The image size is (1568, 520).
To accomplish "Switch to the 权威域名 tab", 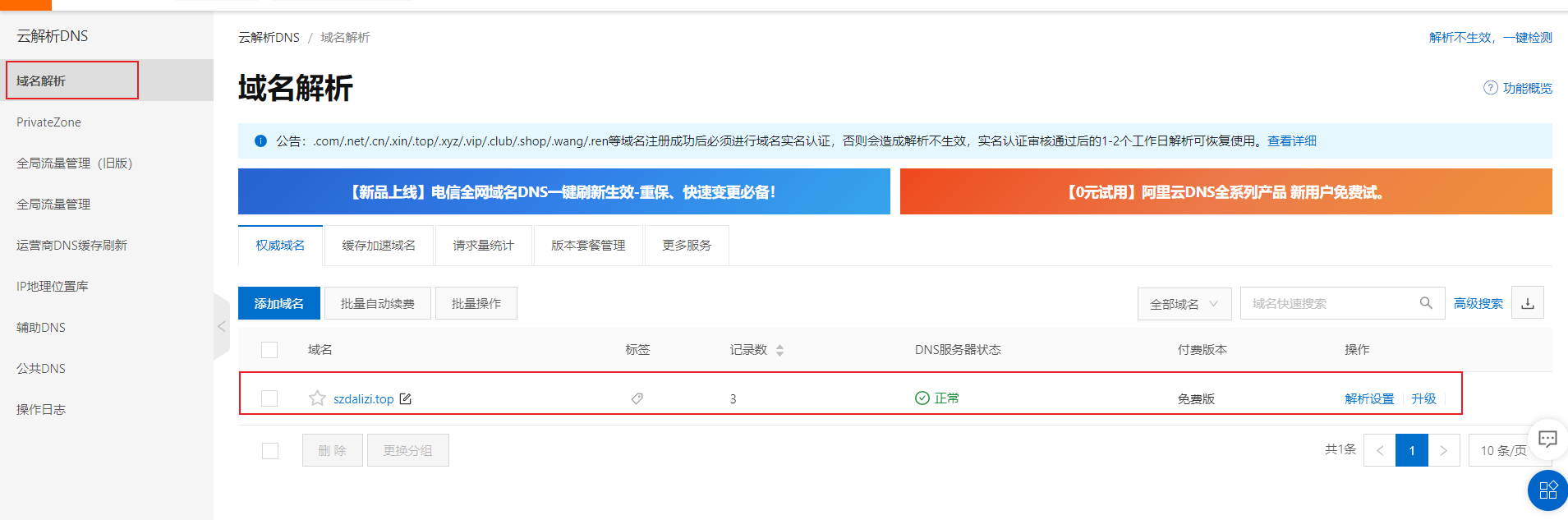I will tap(280, 246).
